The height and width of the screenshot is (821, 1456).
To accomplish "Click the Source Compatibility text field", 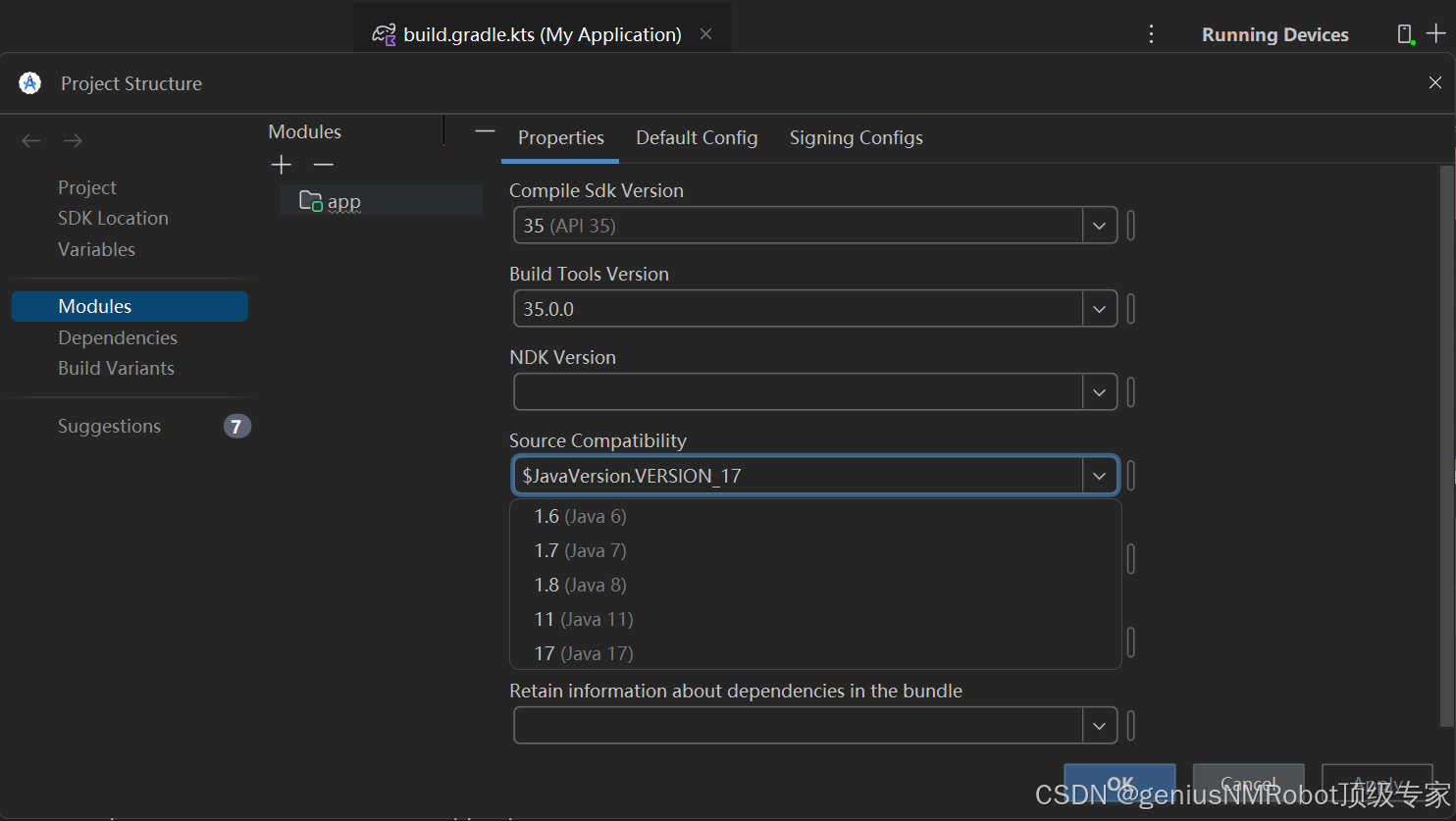I will (798, 476).
